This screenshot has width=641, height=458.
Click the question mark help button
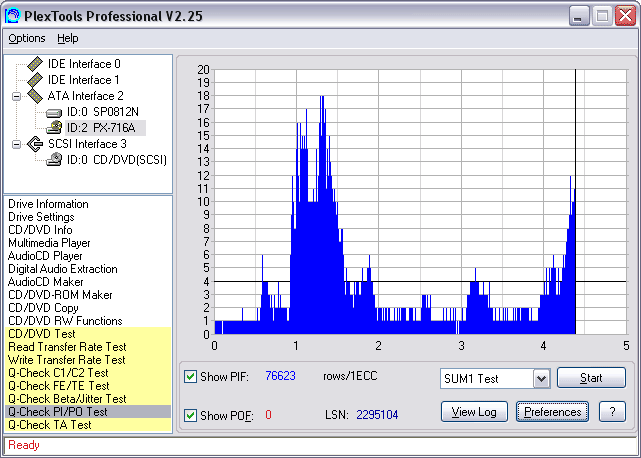tap(612, 412)
